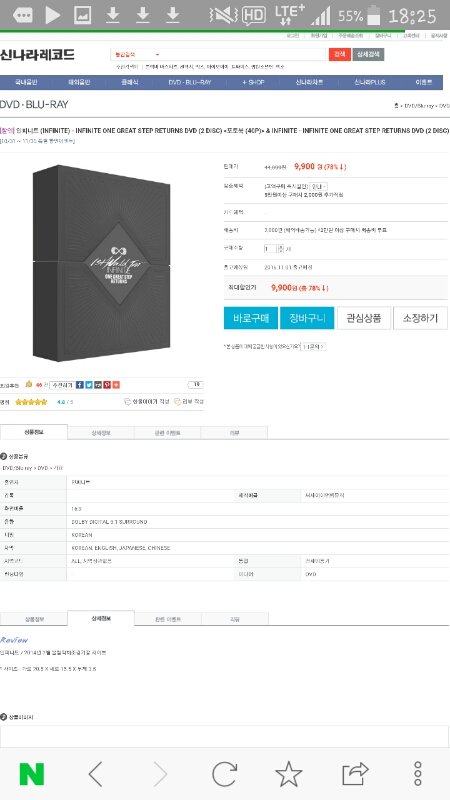
Task: Share product on Twitter icon
Action: (x=89, y=385)
